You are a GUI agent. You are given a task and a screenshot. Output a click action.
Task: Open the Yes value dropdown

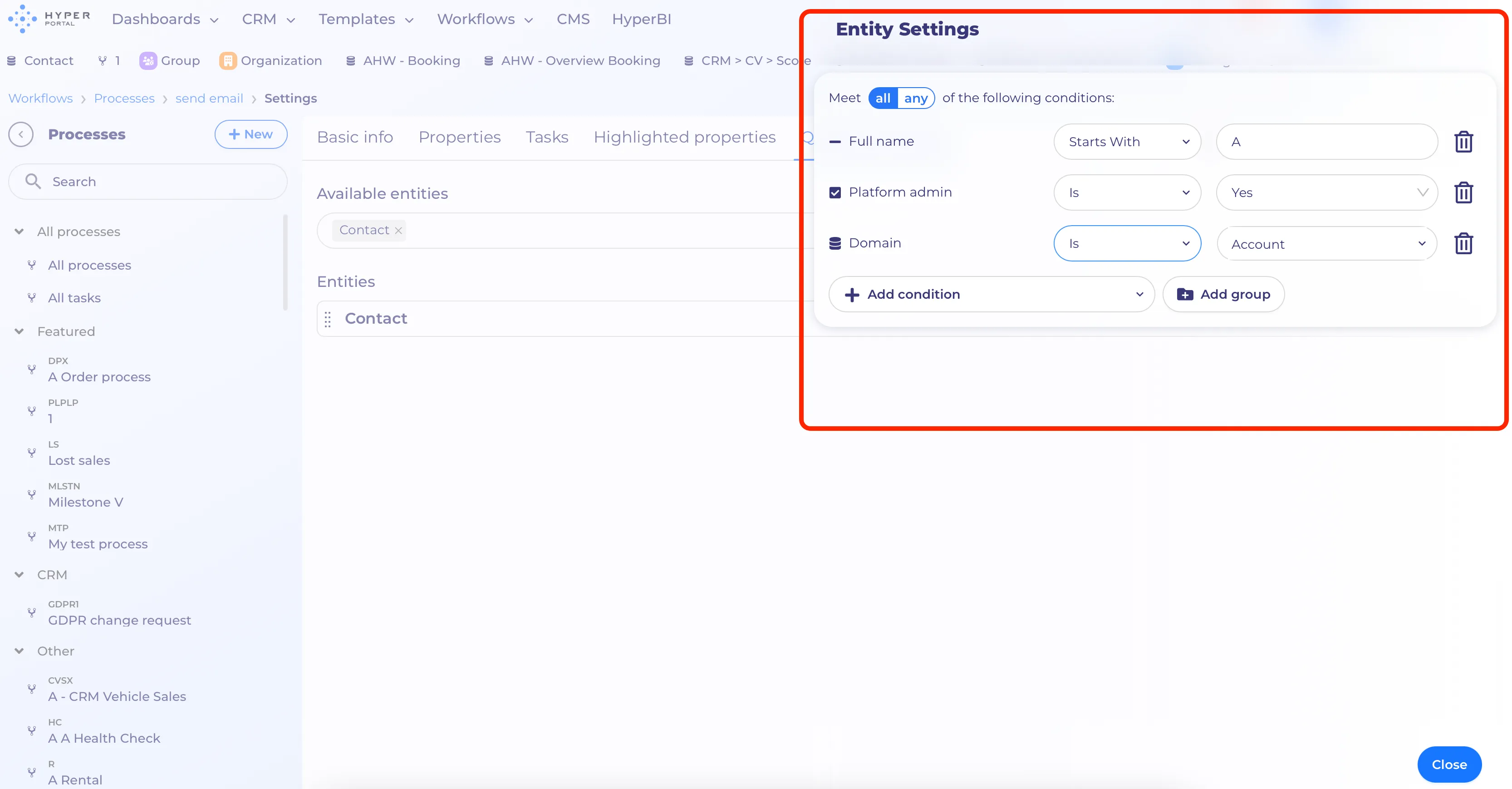coord(1326,192)
